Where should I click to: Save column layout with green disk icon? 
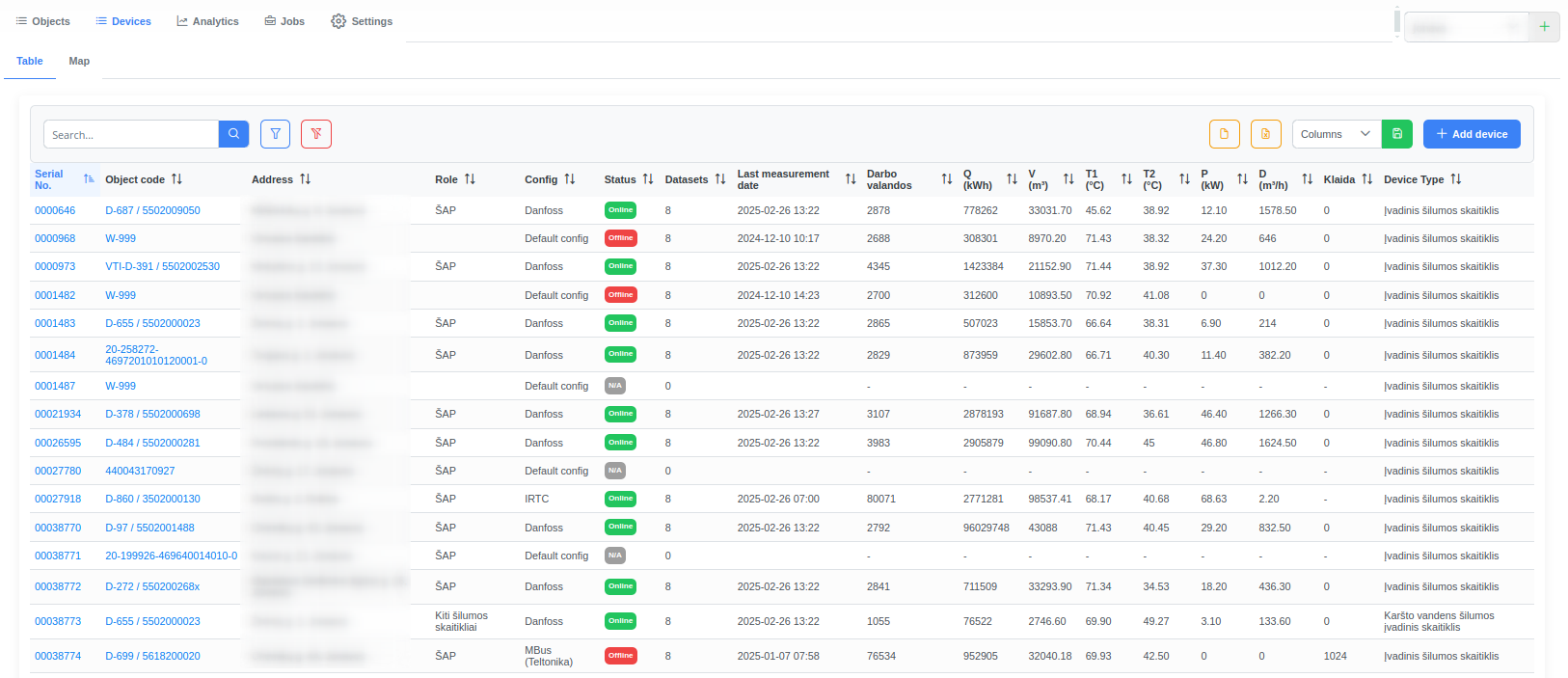1396,134
